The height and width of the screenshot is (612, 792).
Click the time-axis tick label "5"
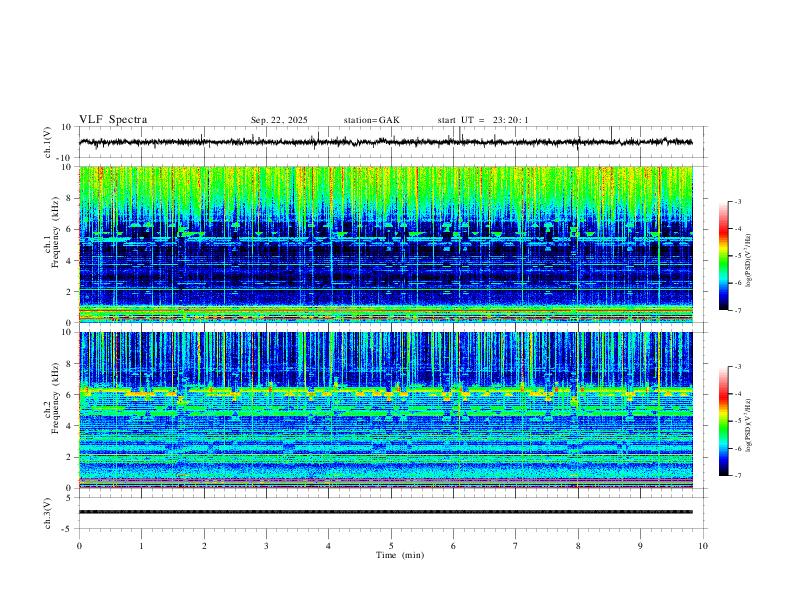(x=391, y=546)
